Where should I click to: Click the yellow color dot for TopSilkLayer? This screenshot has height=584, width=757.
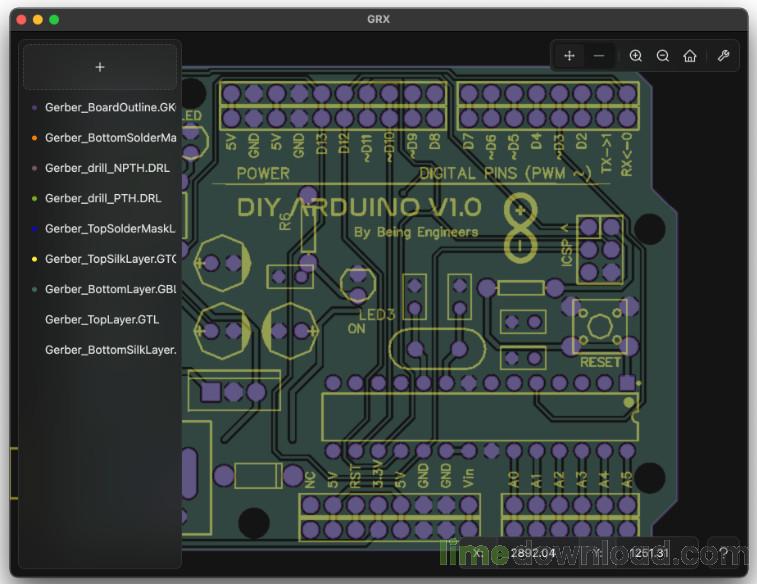[x=34, y=259]
